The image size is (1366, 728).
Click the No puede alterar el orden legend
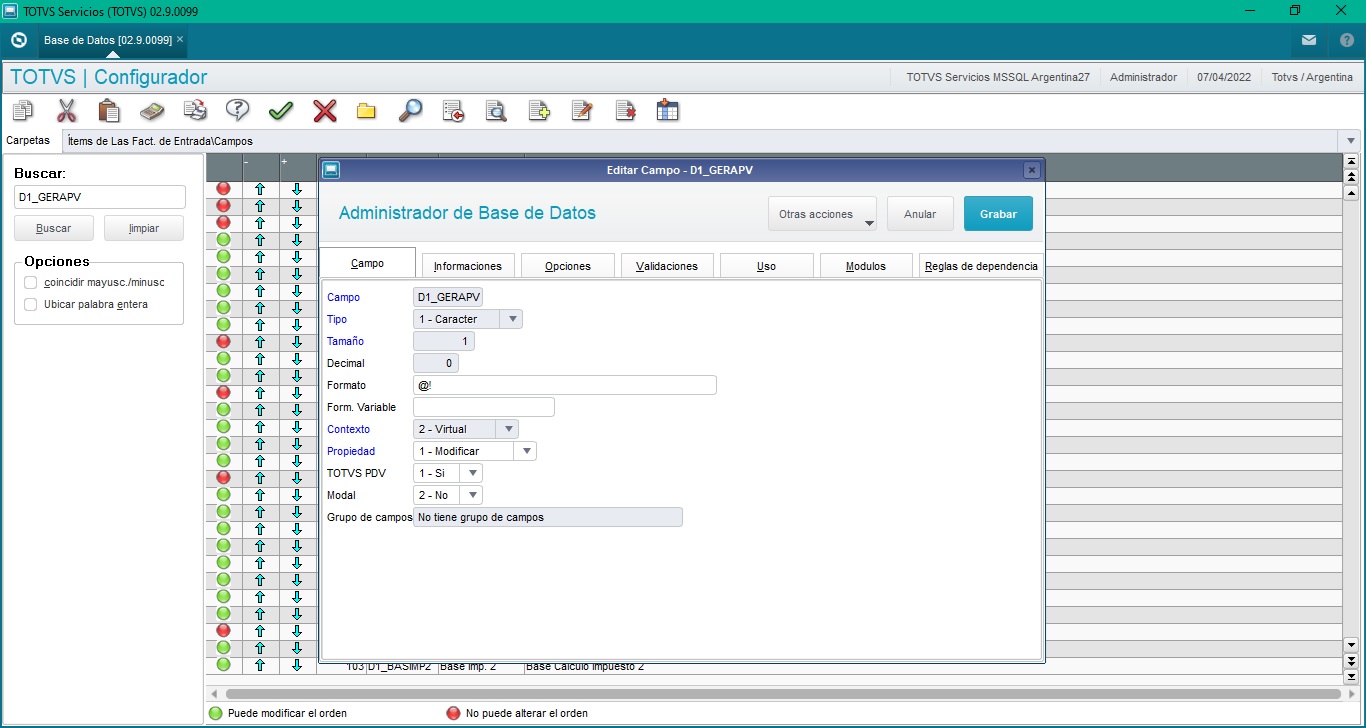517,713
